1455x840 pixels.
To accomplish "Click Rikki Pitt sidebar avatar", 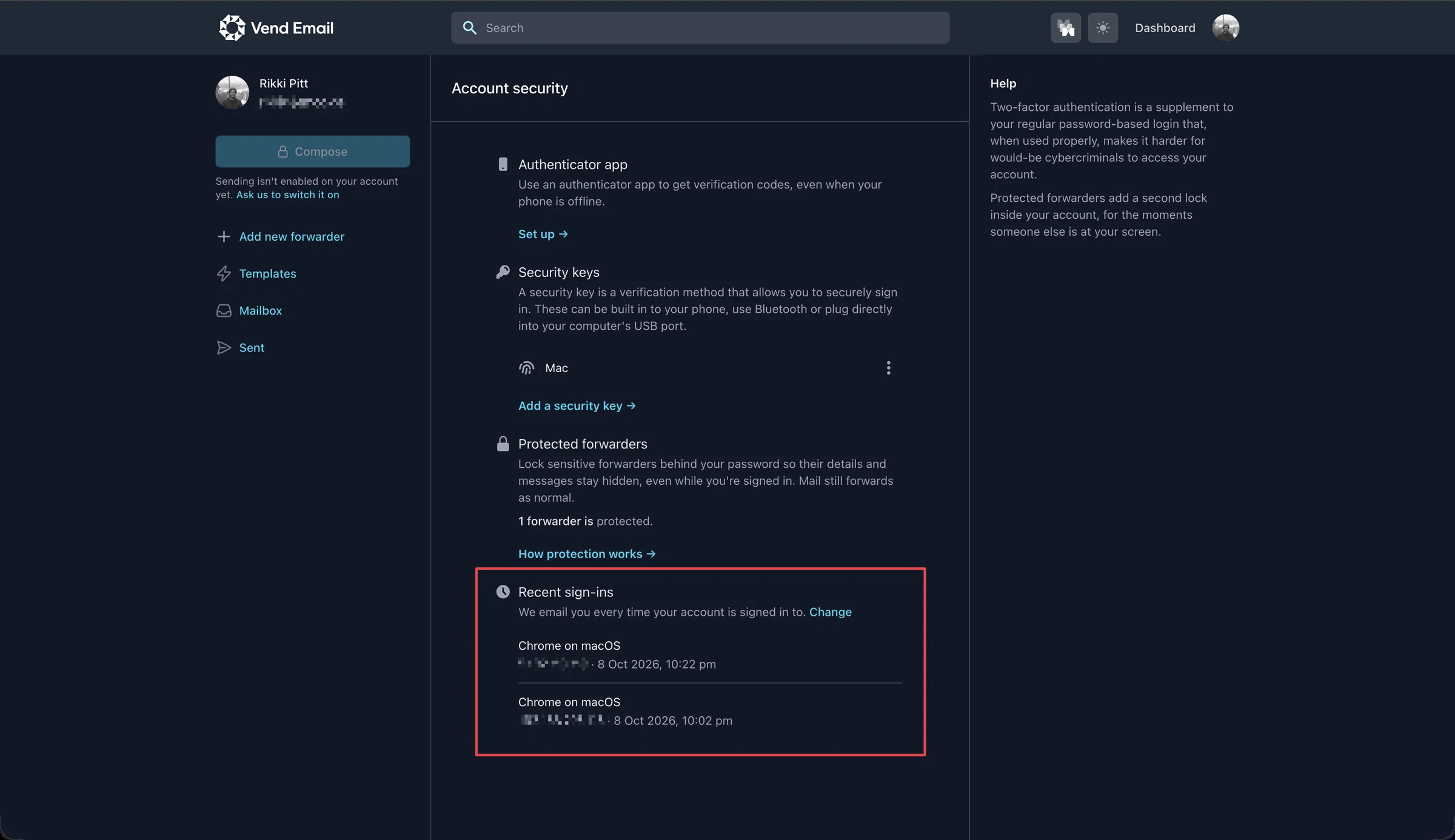I will (x=232, y=92).
